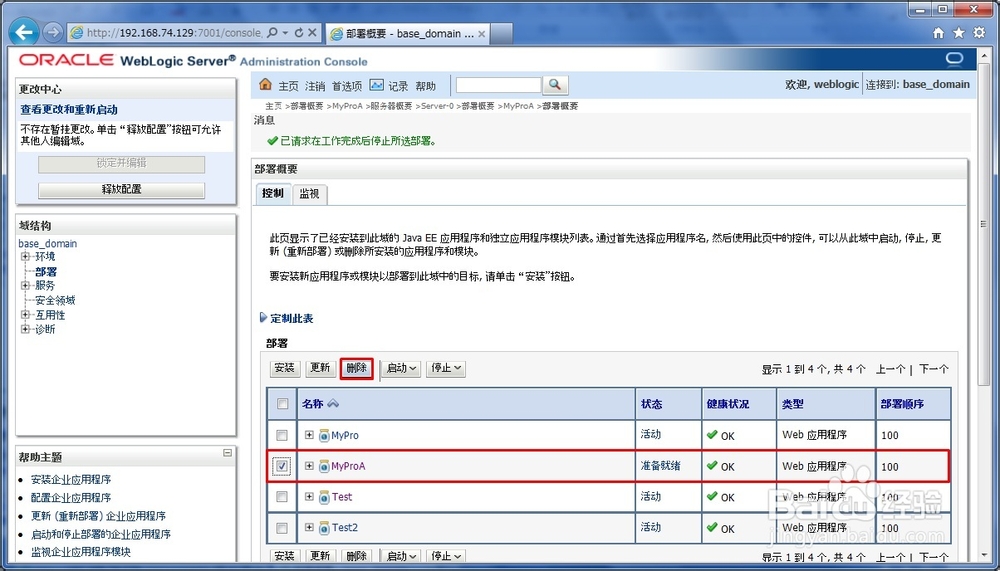Check the Test2 row checkbox

pyautogui.click(x=281, y=528)
